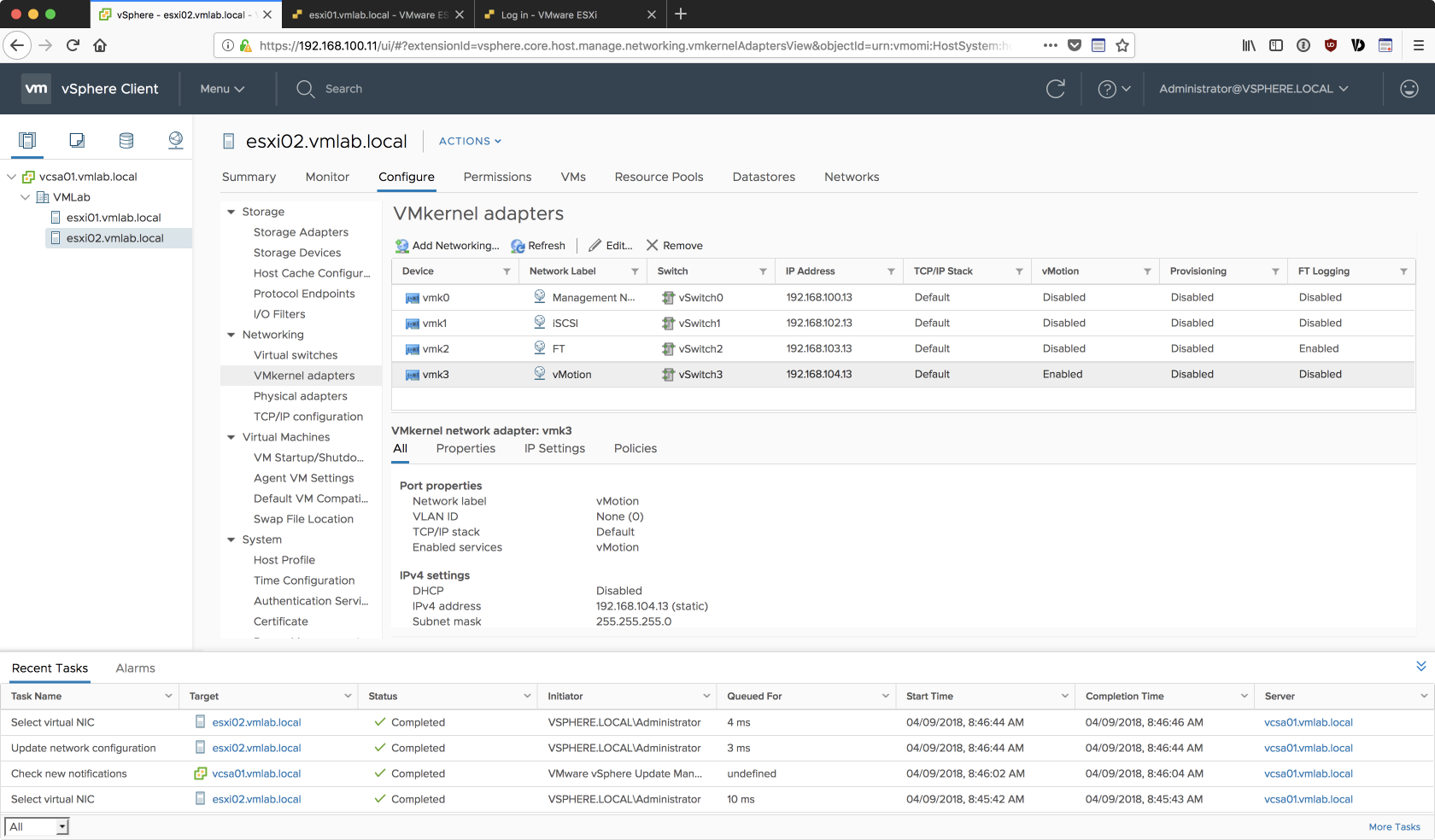The width and height of the screenshot is (1435, 840).
Task: Switch to VMs and Templates inventory icon
Action: click(x=77, y=141)
